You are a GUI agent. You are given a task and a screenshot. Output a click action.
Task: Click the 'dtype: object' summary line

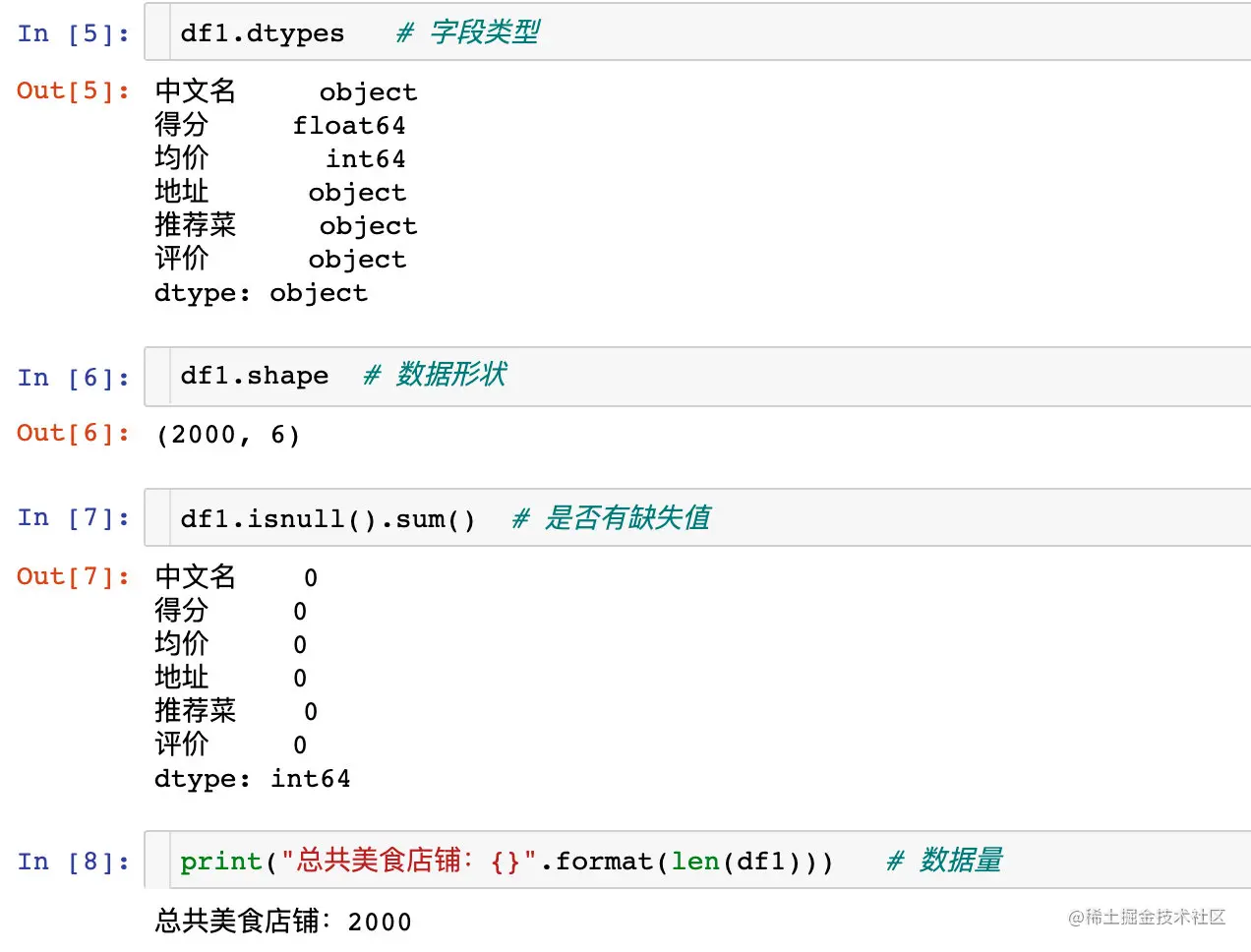click(261, 293)
